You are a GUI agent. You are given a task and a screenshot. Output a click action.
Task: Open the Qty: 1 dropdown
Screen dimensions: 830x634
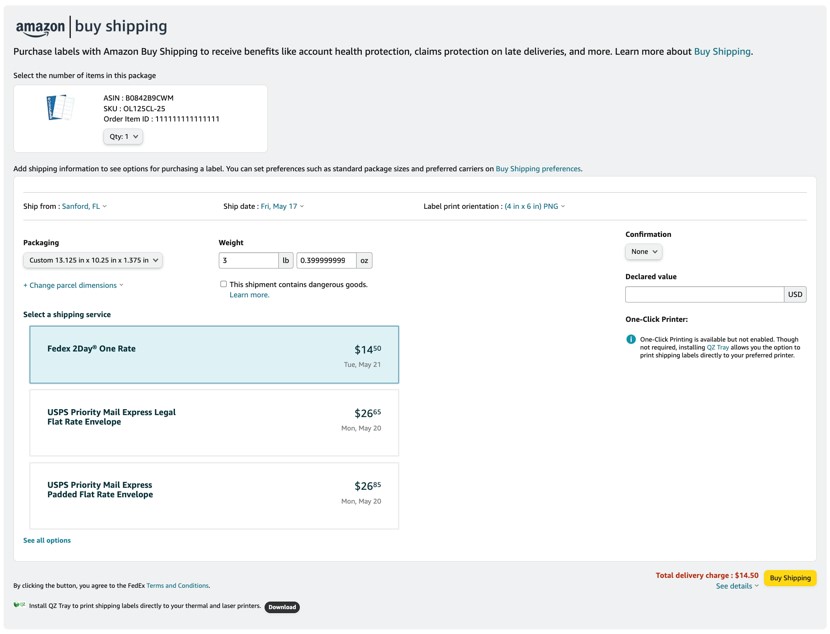[x=123, y=136]
